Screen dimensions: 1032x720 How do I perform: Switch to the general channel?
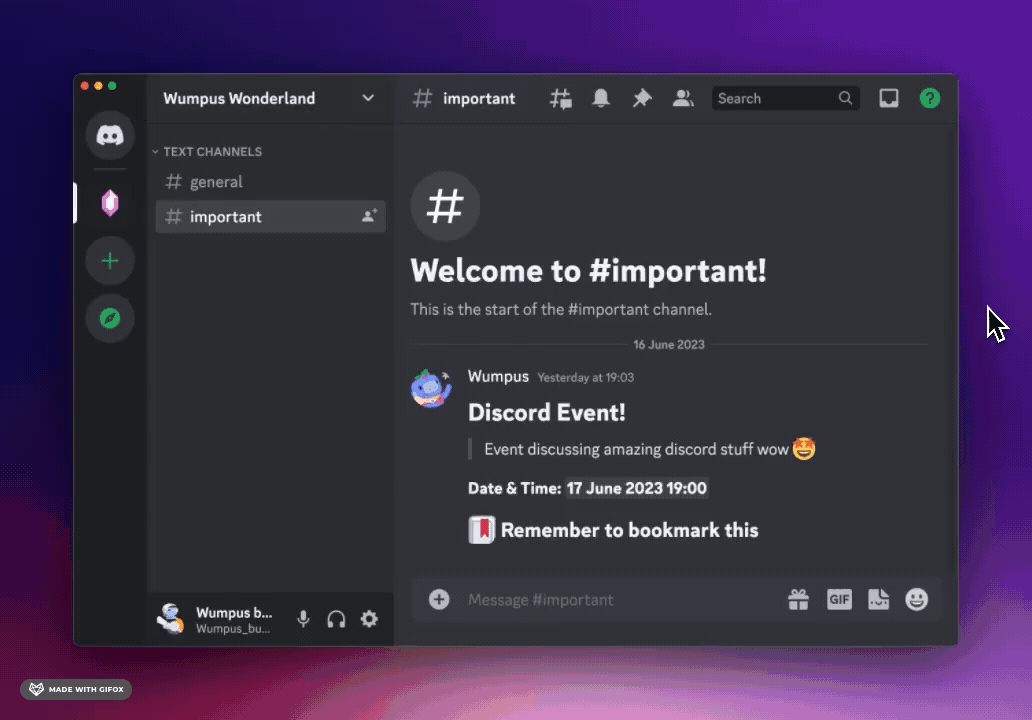[x=216, y=182]
